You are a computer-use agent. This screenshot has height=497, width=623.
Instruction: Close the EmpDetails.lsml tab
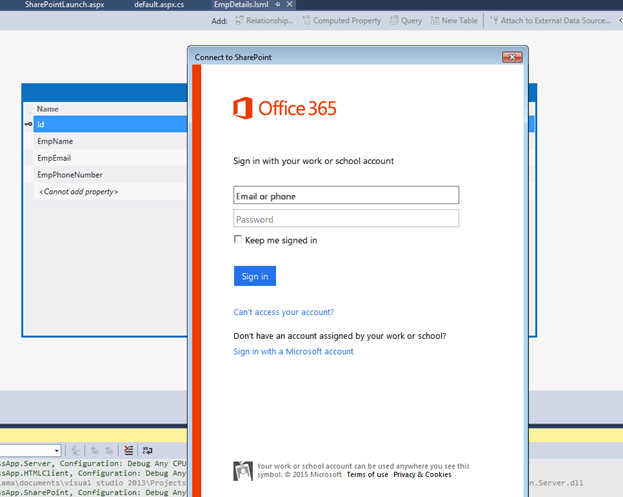click(x=290, y=4)
